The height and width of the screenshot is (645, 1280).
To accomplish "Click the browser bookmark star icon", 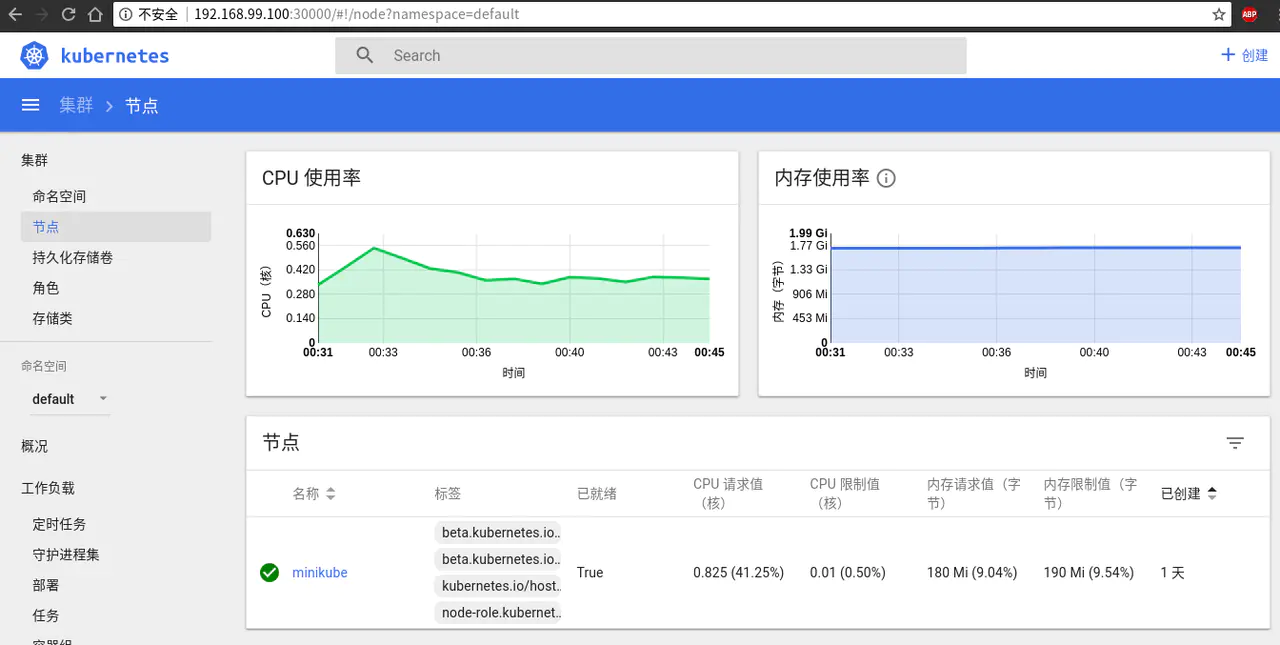I will pos(1219,15).
